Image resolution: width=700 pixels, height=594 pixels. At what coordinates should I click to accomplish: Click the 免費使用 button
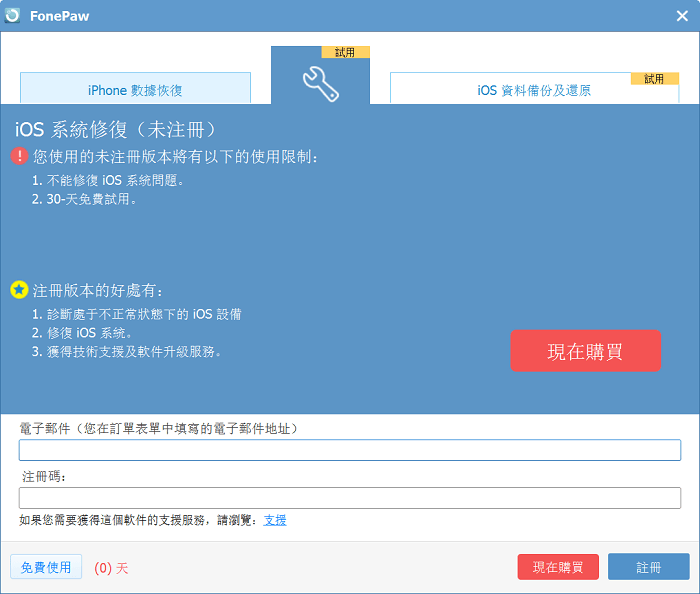click(x=46, y=567)
